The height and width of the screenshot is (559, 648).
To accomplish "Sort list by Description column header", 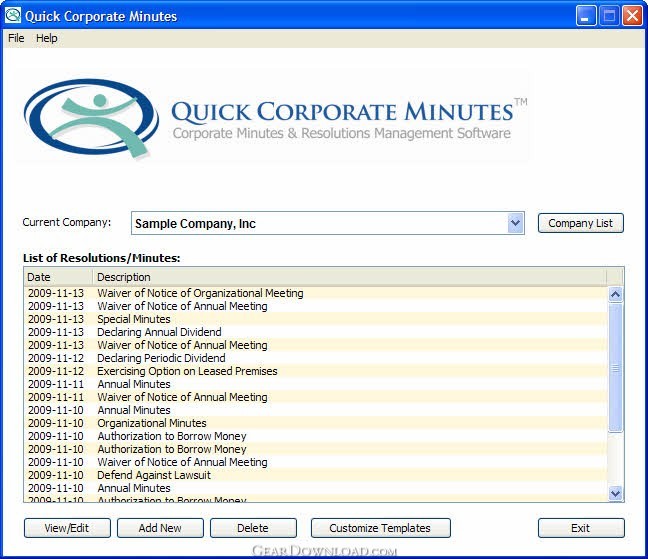I will point(350,277).
